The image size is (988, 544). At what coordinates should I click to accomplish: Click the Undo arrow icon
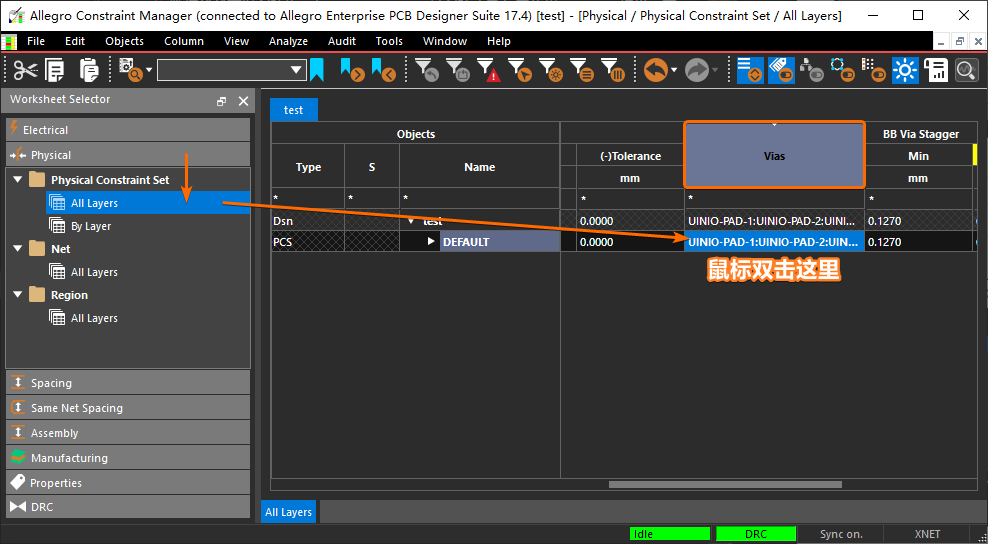(x=655, y=70)
